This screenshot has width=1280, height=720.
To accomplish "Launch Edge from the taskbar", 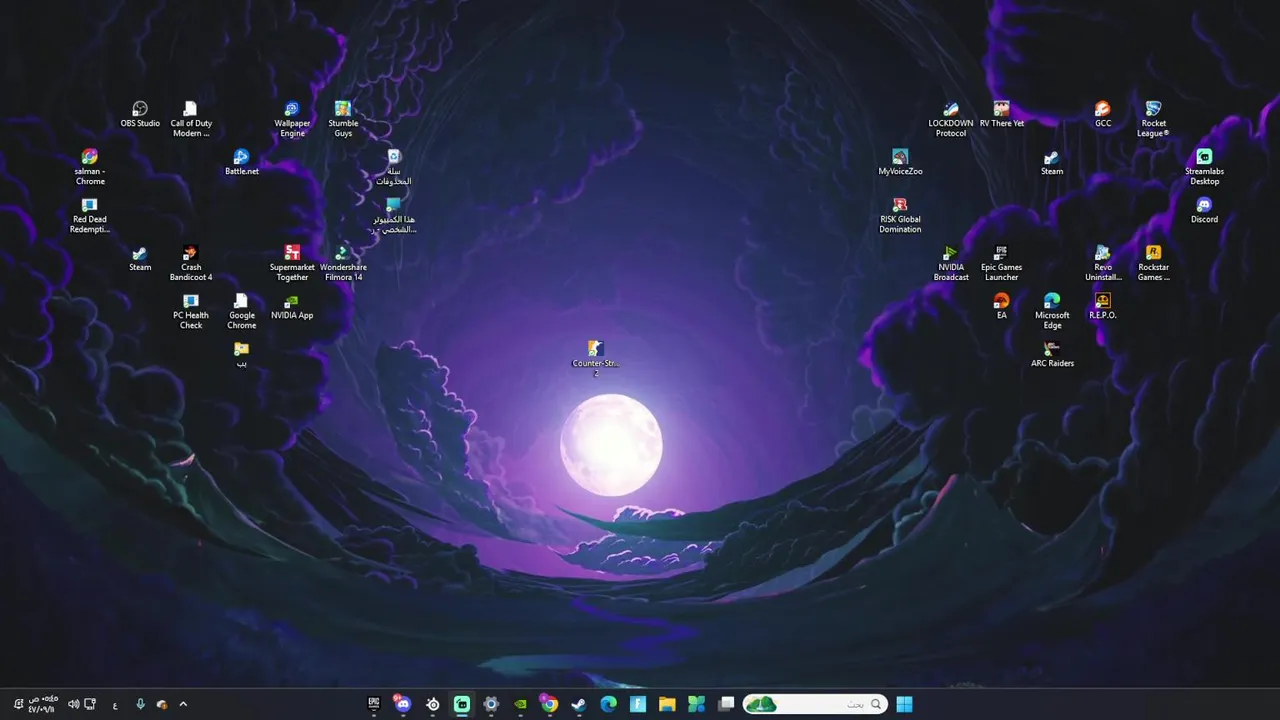I will point(608,704).
